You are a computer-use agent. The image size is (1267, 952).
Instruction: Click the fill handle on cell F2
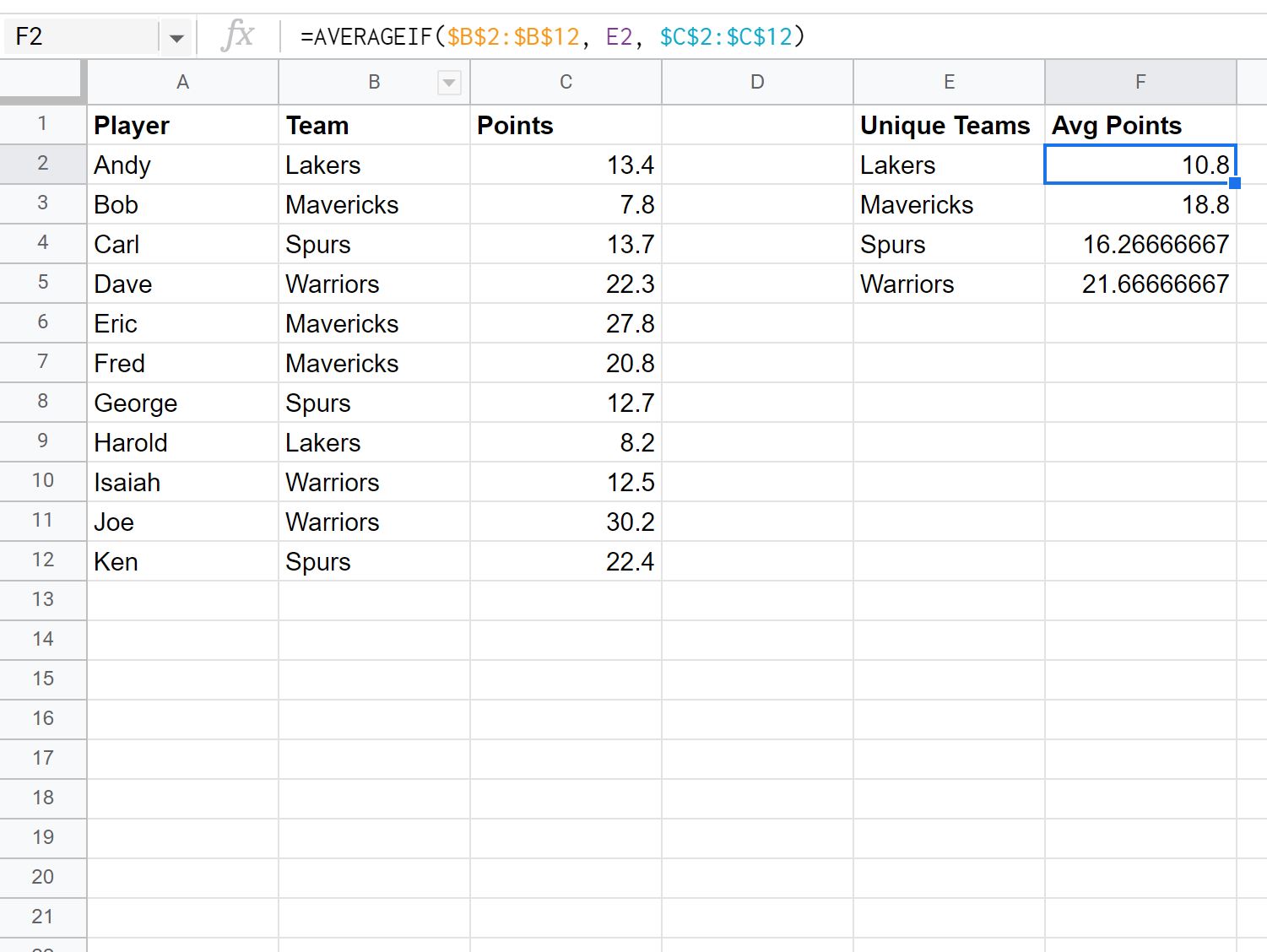1235,182
